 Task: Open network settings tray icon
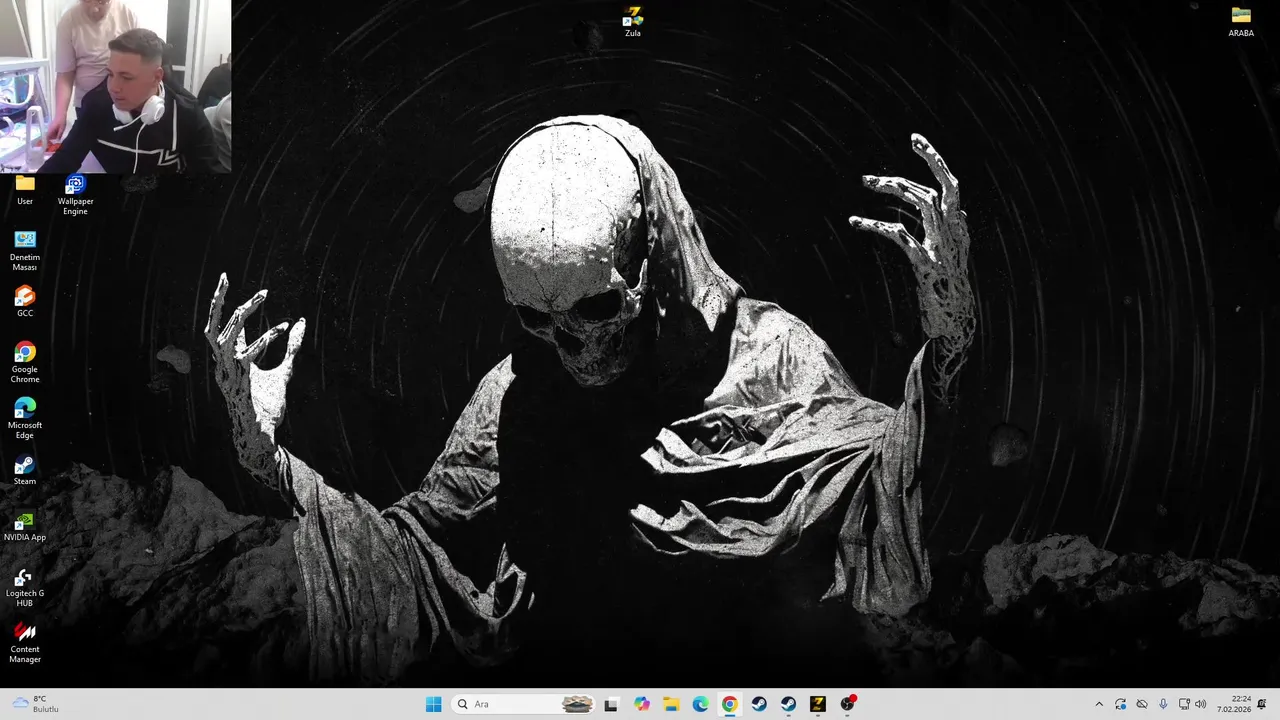tap(1185, 704)
